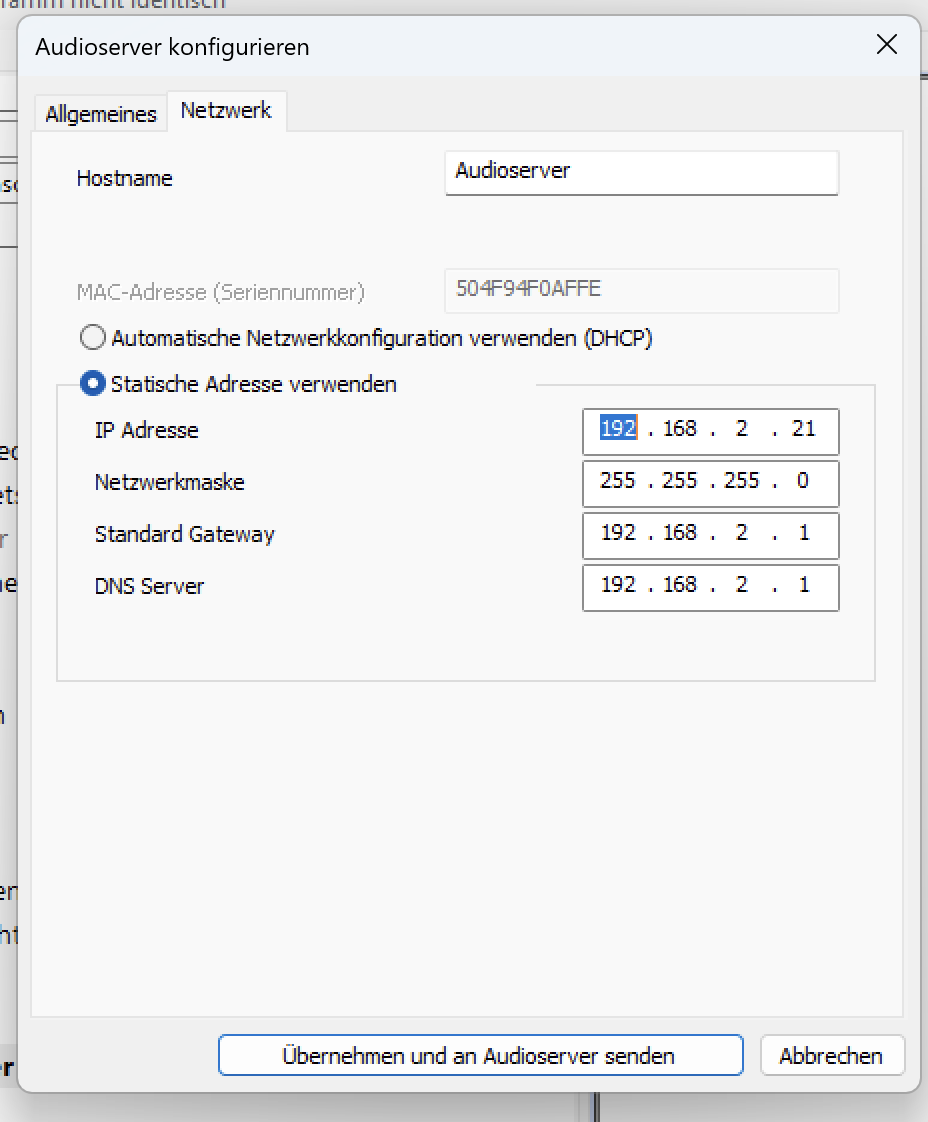928x1122 pixels.
Task: Switch to the Allgemeines tab
Action: (99, 113)
